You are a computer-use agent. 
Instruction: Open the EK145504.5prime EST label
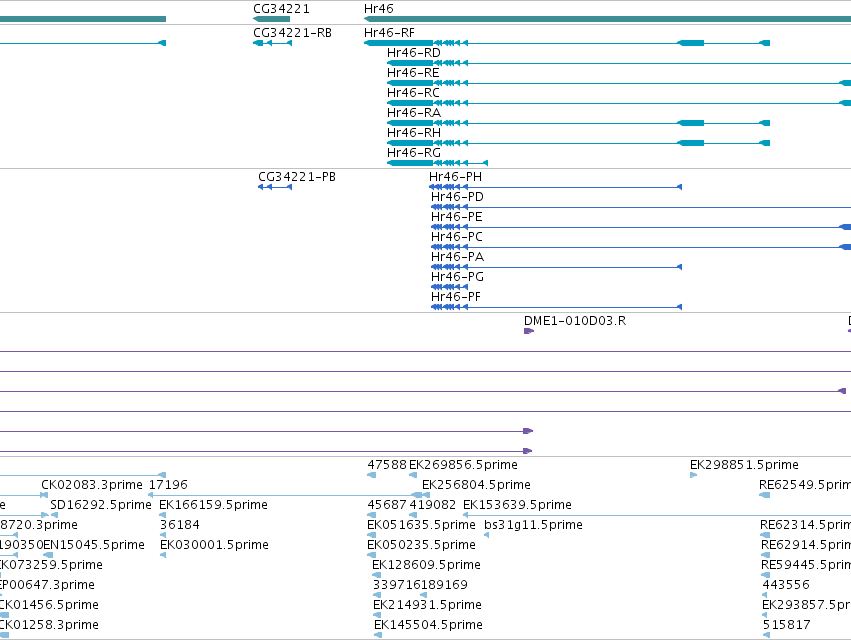point(428,625)
